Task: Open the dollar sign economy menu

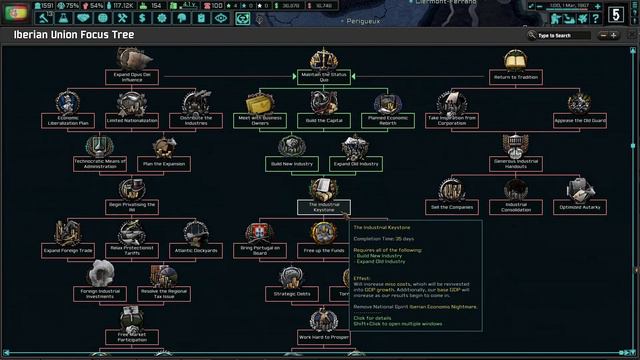Action: [x=142, y=18]
